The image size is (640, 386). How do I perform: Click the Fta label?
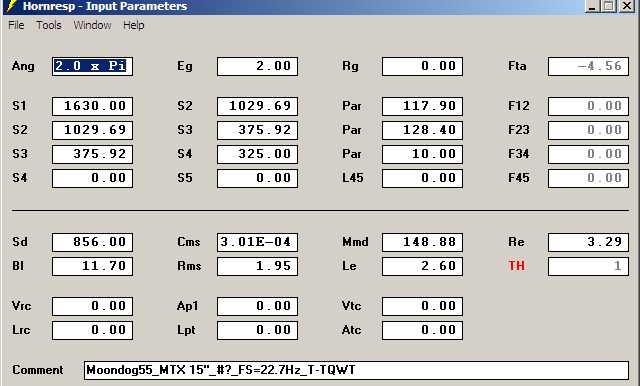point(517,66)
